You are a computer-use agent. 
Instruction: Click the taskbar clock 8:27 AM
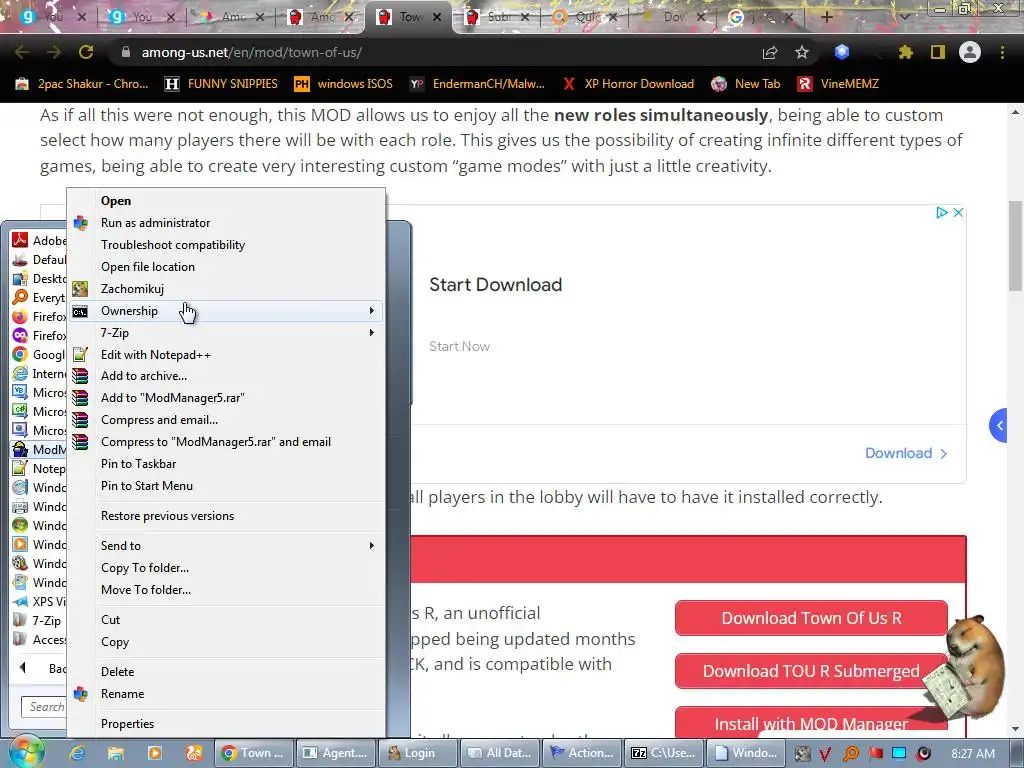[x=973, y=754]
